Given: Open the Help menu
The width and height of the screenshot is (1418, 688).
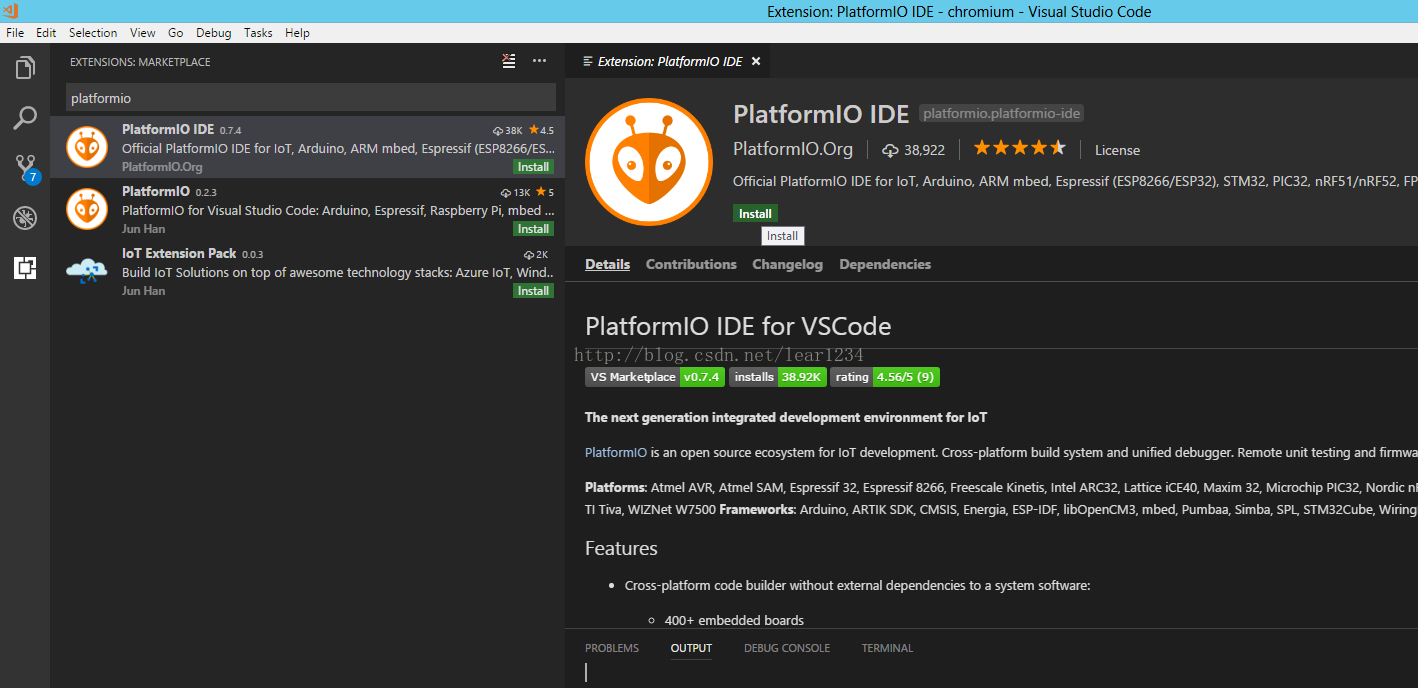Looking at the screenshot, I should 297,33.
